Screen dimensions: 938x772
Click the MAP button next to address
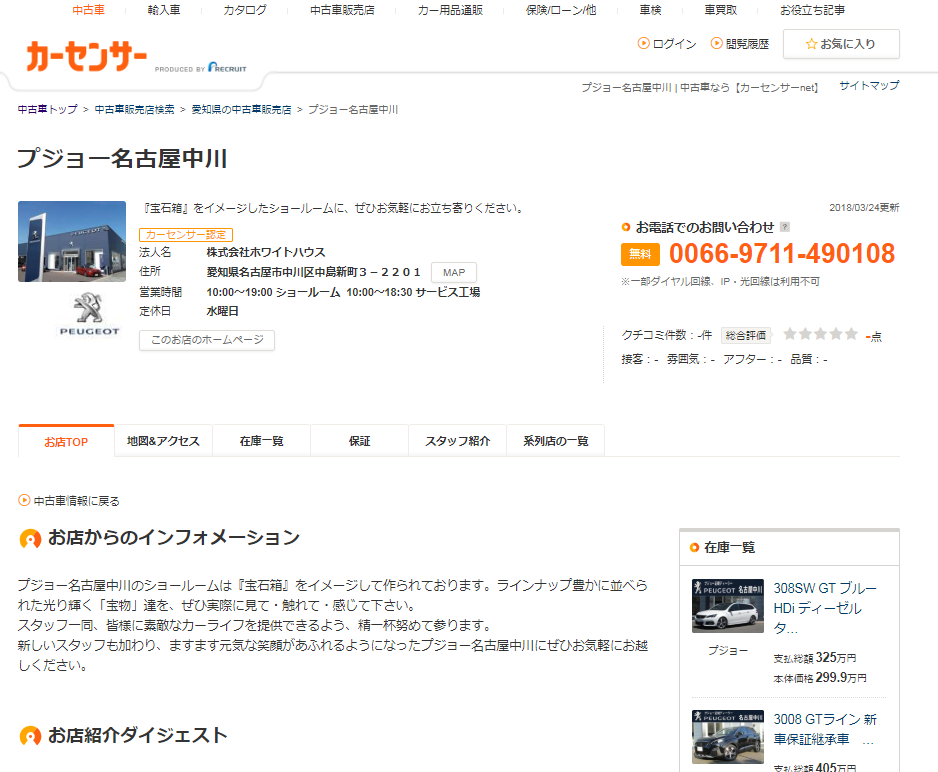[x=454, y=272]
